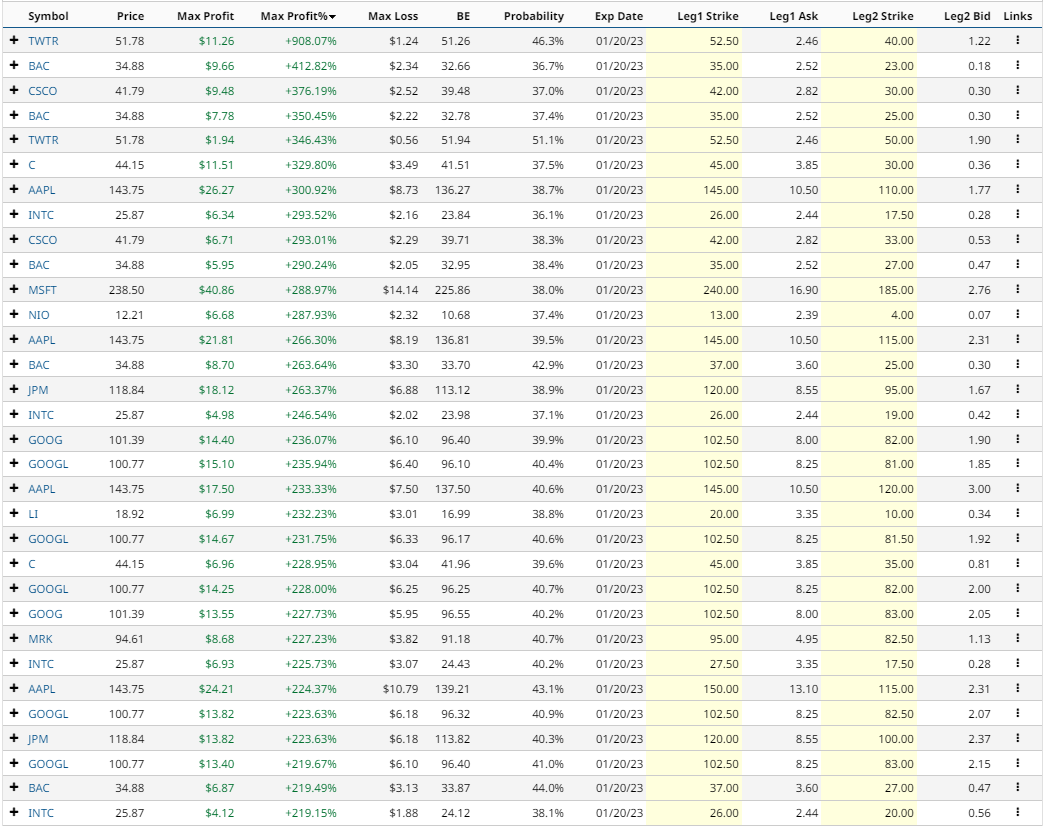
Task: Open links menu for BAC +412.82% row
Action: tap(1017, 65)
